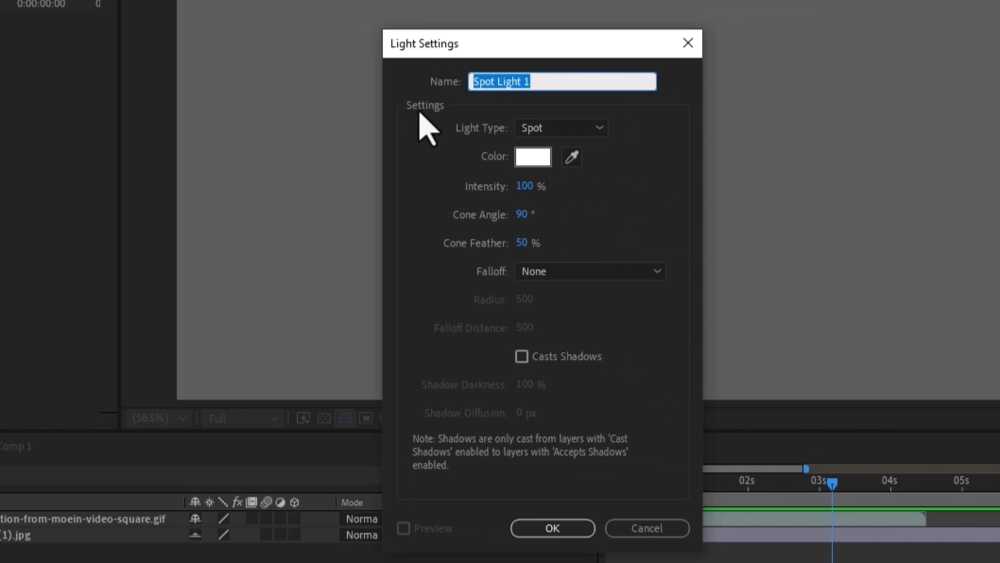Open the Falloff dropdown

[590, 272]
